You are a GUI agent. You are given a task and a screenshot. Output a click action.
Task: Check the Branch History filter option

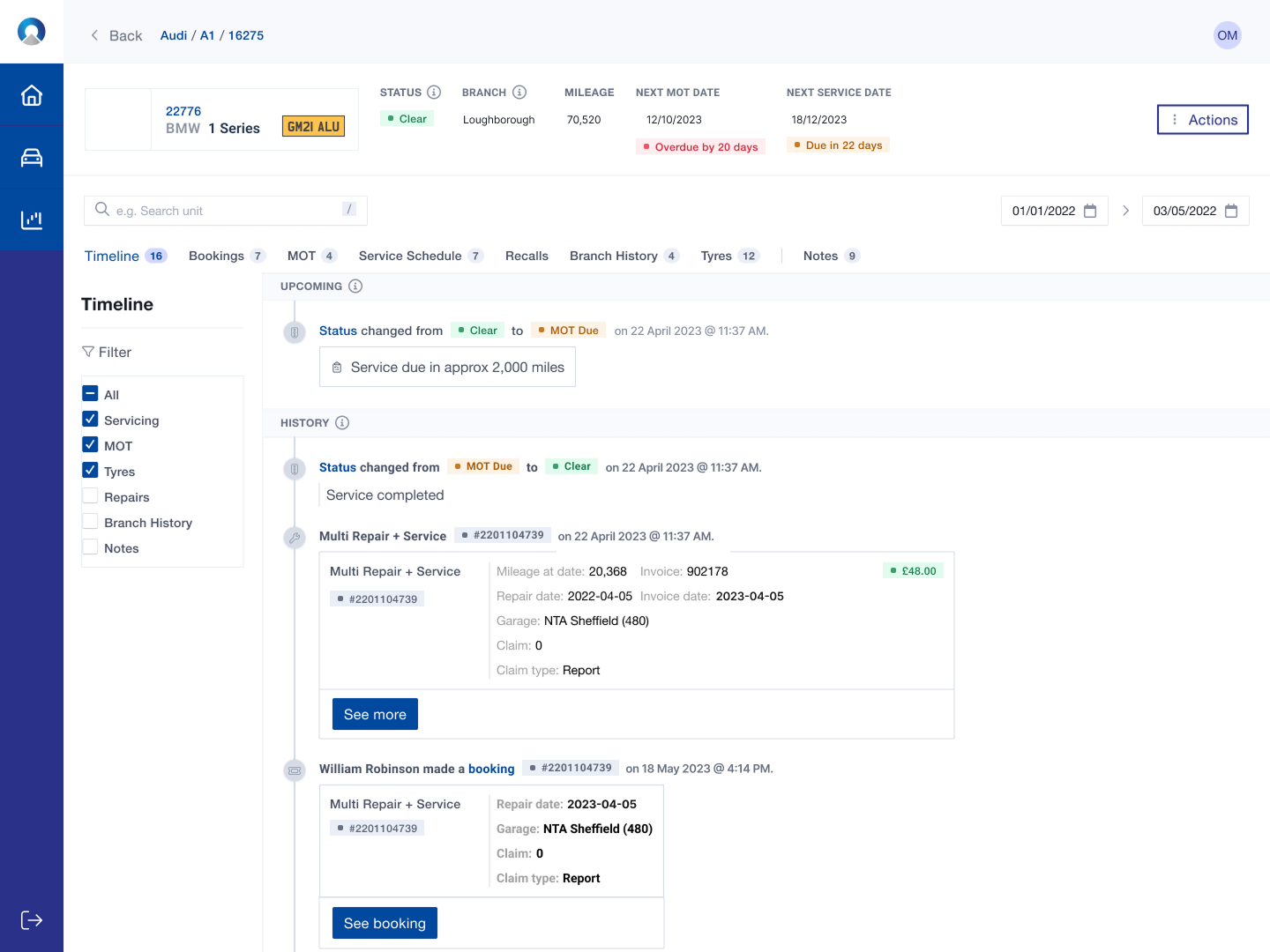[90, 521]
